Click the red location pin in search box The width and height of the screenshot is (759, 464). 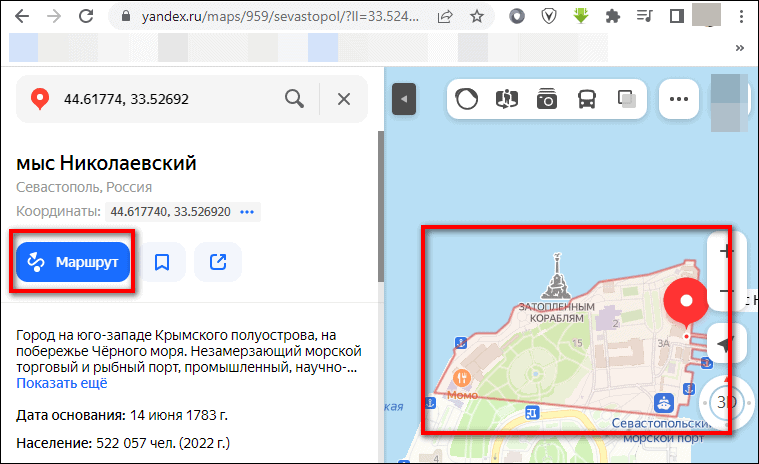coord(40,99)
